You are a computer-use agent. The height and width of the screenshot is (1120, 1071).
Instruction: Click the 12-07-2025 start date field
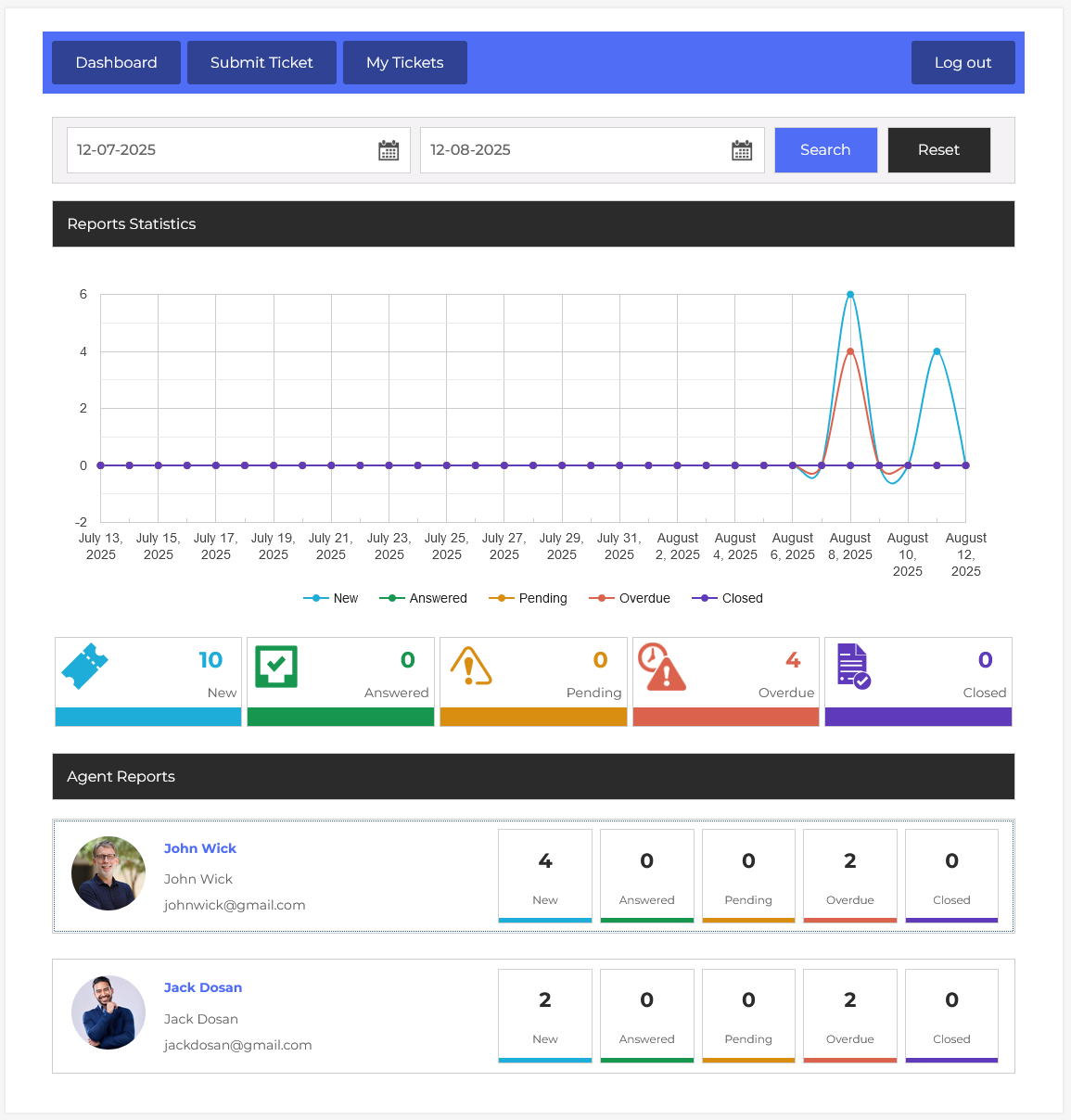click(x=223, y=150)
